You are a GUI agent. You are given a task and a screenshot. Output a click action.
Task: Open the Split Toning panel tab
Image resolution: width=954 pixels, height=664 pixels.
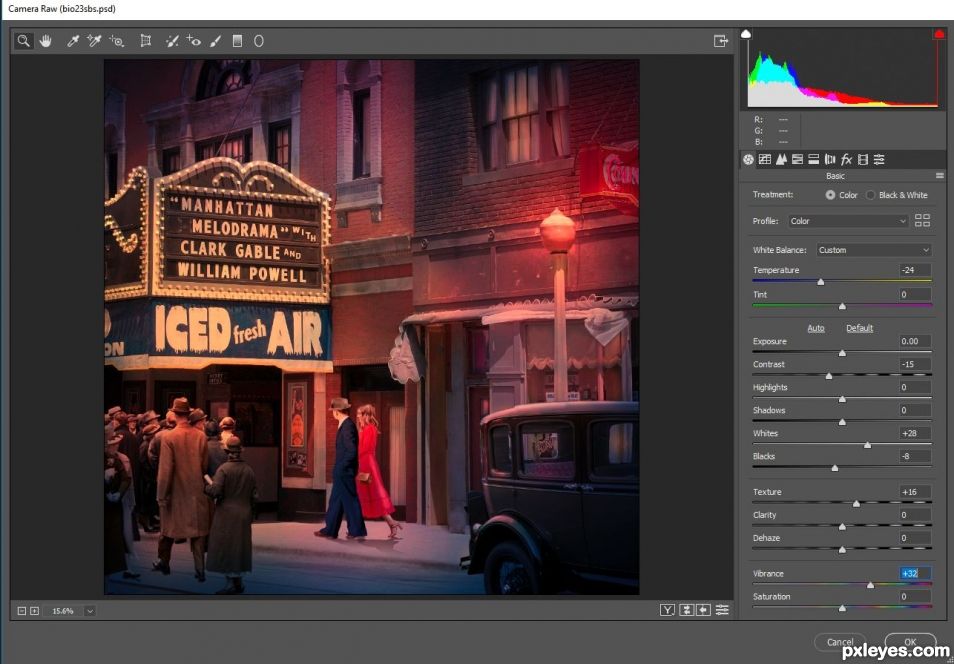(x=813, y=159)
